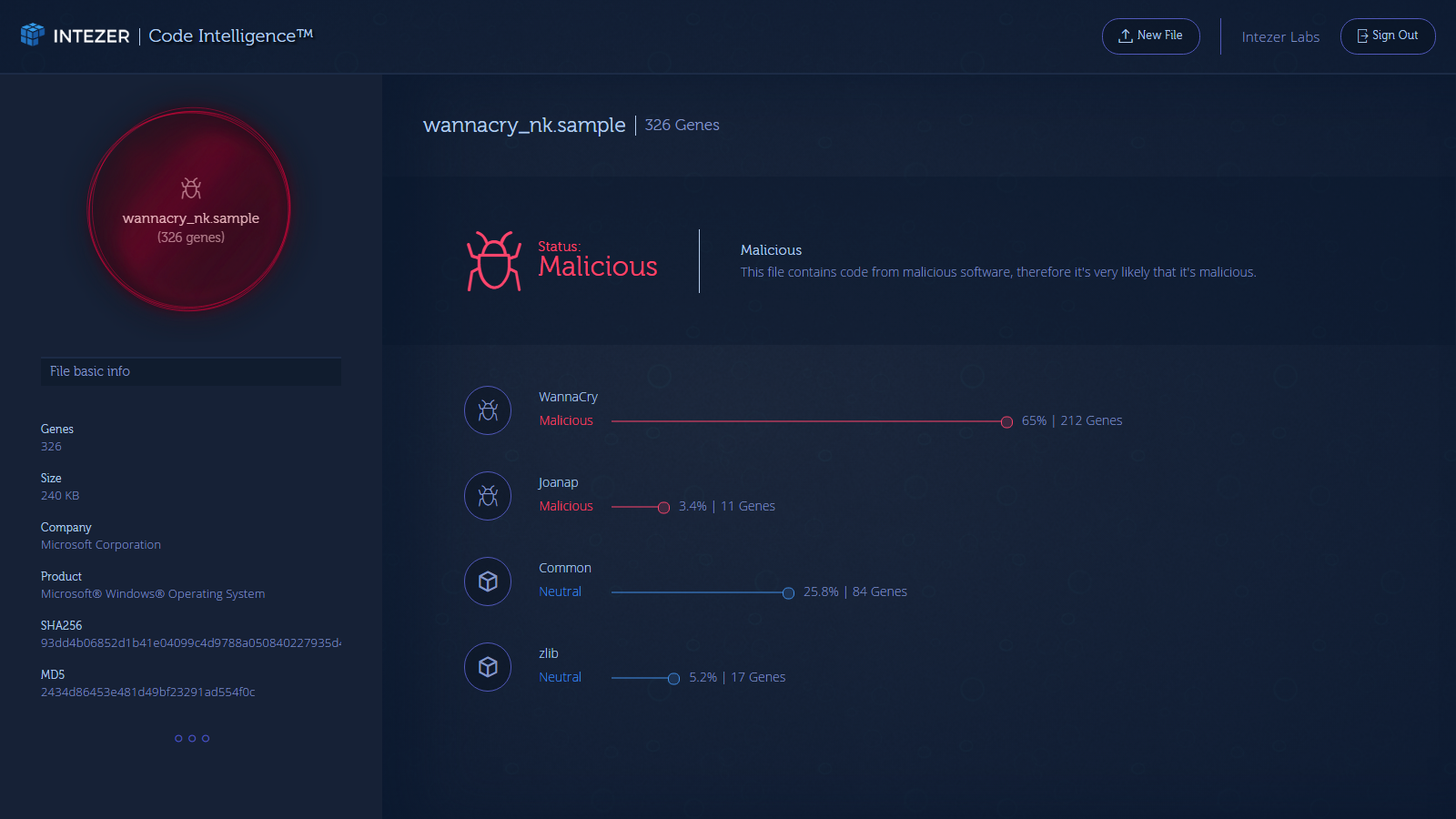The width and height of the screenshot is (1456, 819).
Task: Click the WannaCry 65% bar endpoint
Action: pyautogui.click(x=1006, y=421)
